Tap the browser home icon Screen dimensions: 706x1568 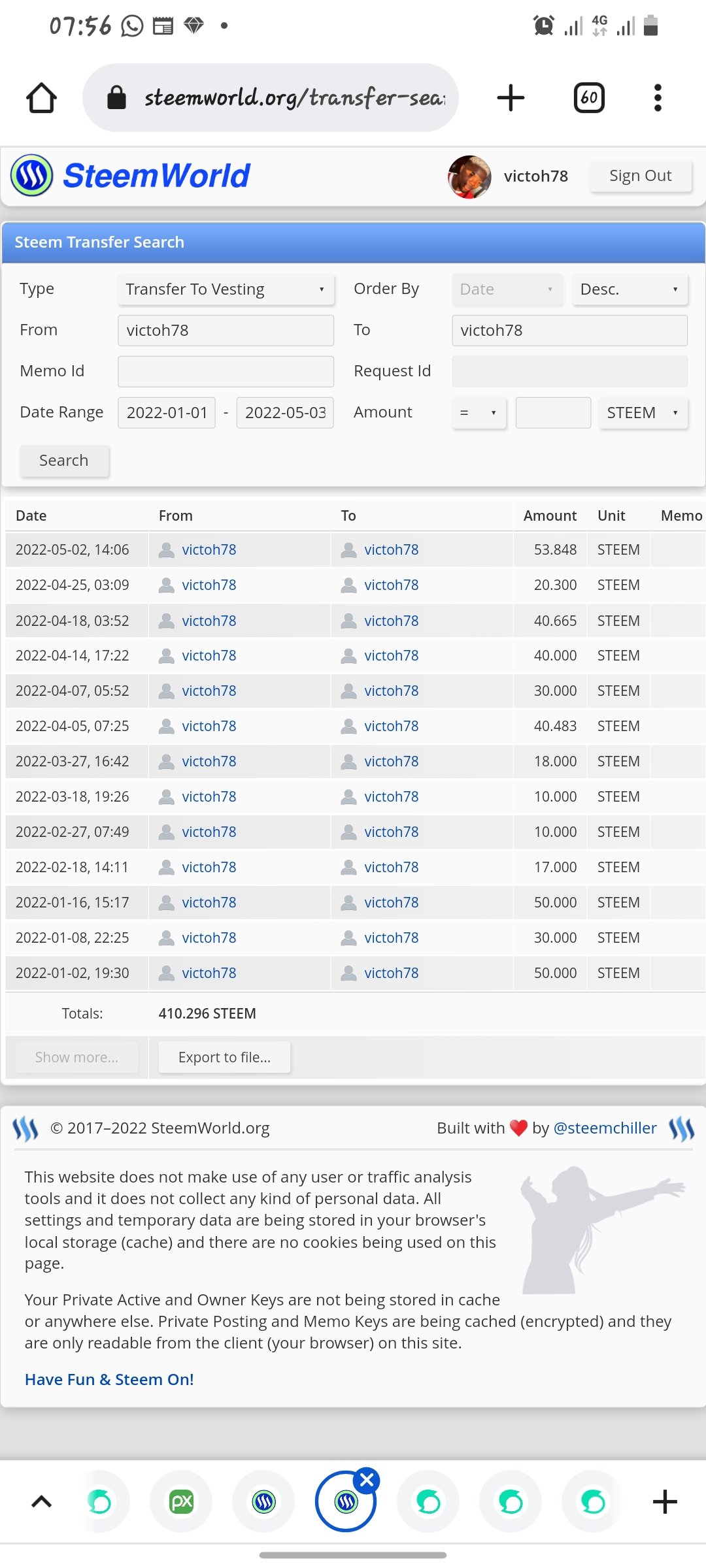41,98
